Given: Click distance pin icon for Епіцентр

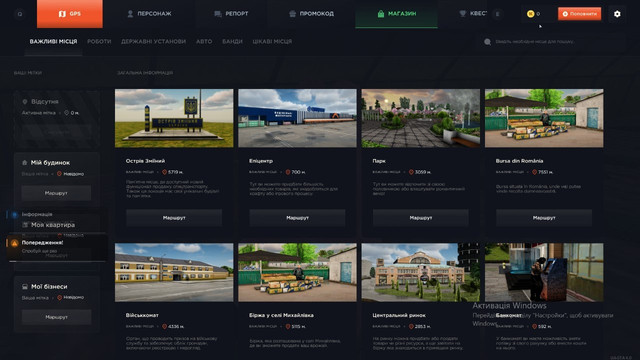Looking at the screenshot, I should point(288,172).
